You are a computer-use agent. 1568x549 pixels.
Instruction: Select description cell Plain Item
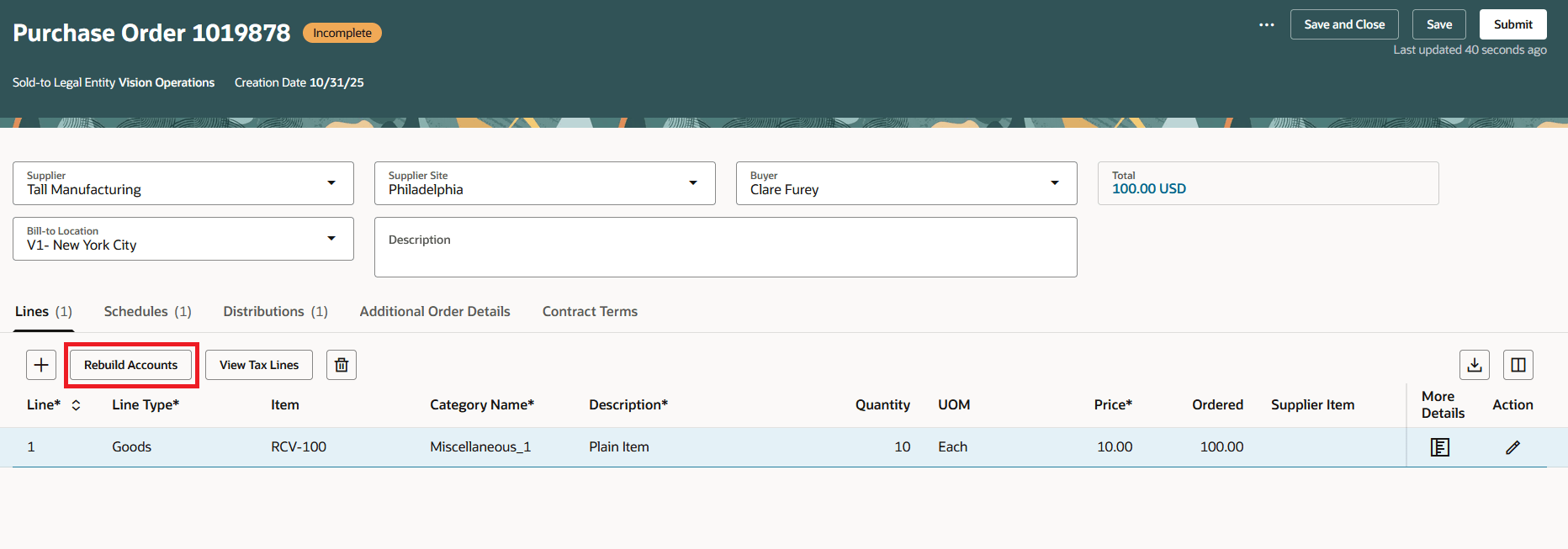tap(619, 447)
